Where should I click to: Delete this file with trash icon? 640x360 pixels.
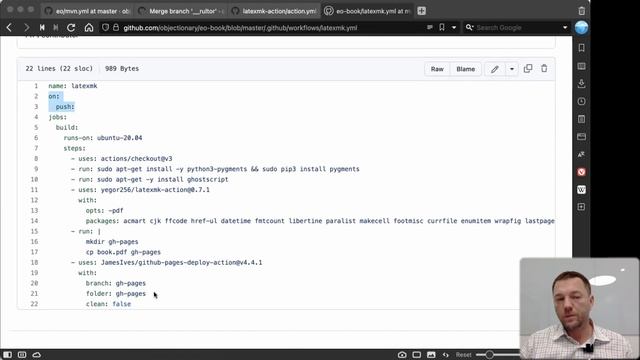[x=544, y=69]
